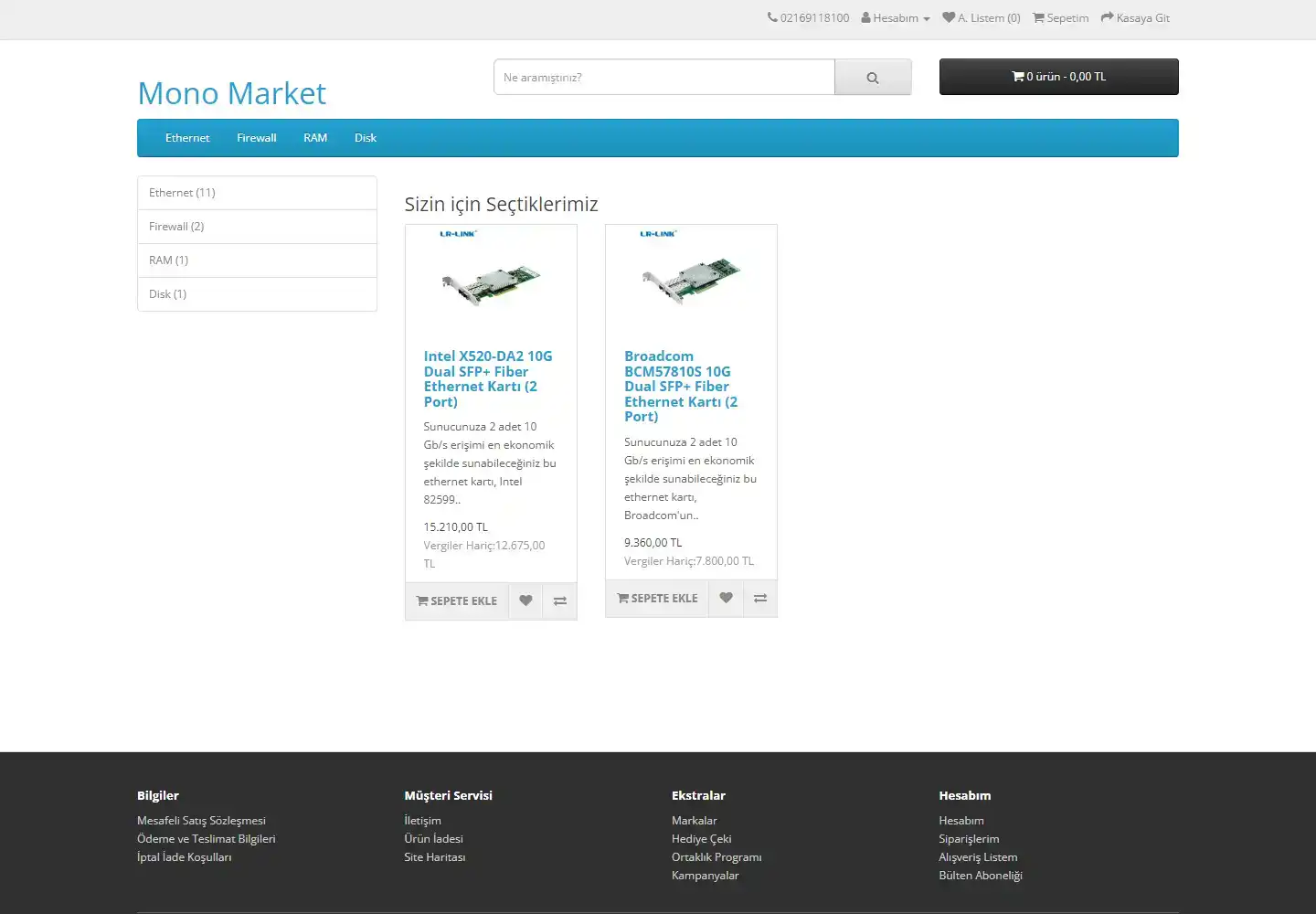1316x914 pixels.
Task: Add Intel X520-DA2 to wish list heart
Action: pos(525,600)
